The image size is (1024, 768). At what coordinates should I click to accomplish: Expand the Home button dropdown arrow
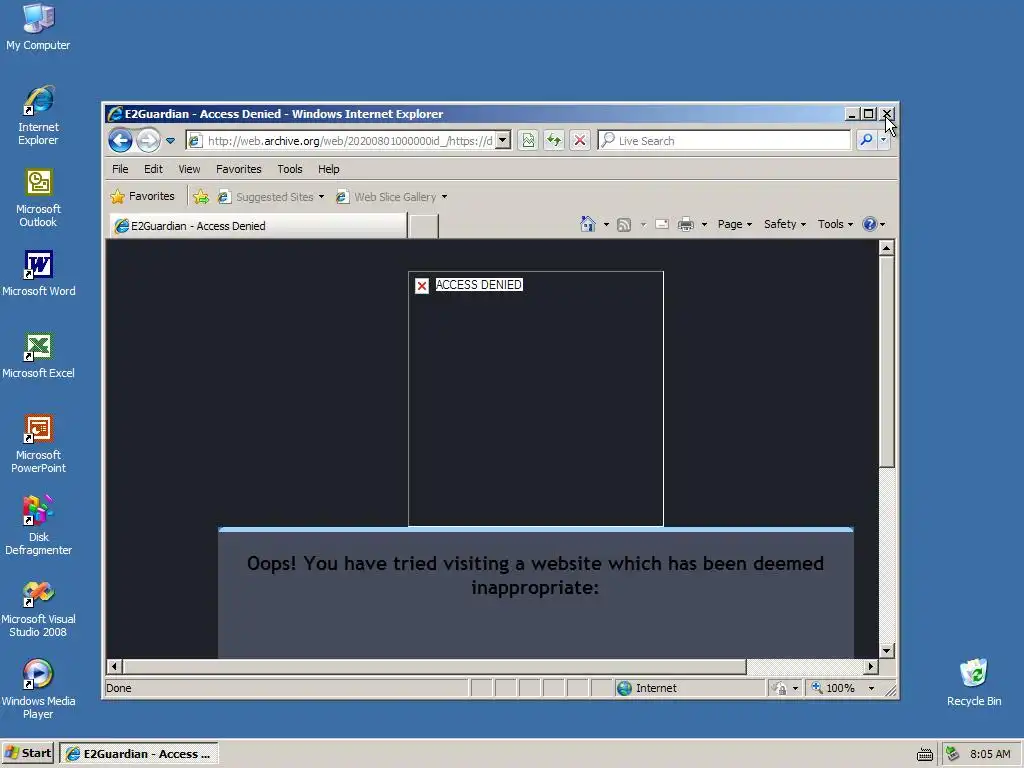(x=606, y=225)
